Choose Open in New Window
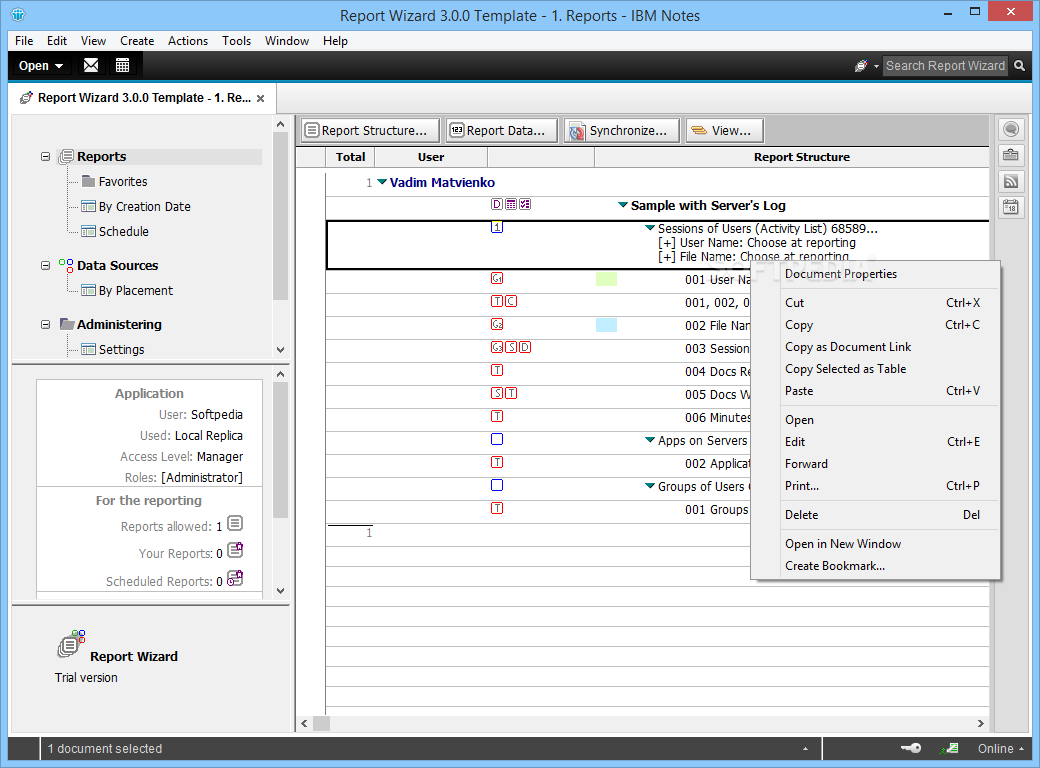1040x768 pixels. pos(842,544)
